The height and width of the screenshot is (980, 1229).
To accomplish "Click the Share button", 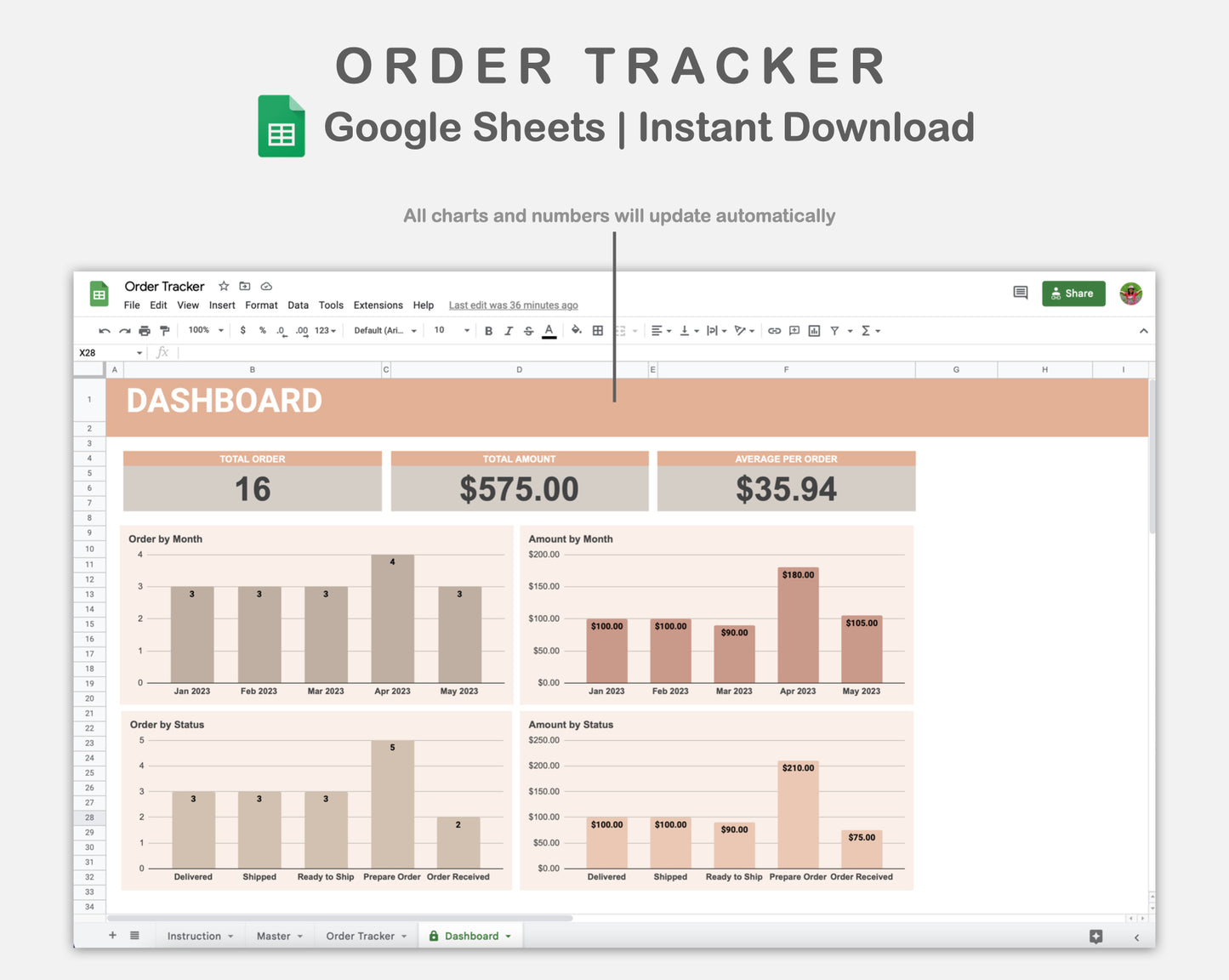I will point(1073,293).
